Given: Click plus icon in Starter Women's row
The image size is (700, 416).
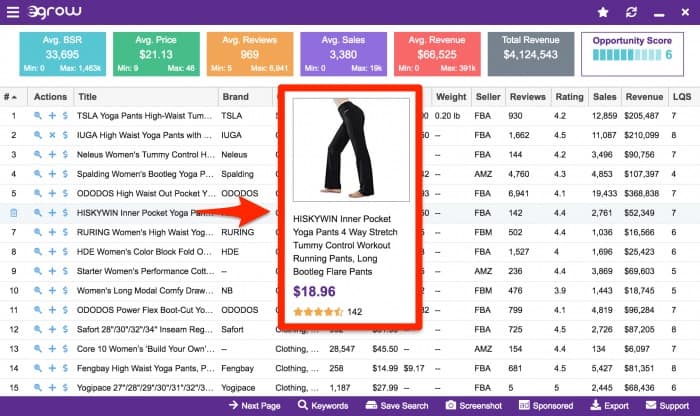Looking at the screenshot, I should point(52,271).
